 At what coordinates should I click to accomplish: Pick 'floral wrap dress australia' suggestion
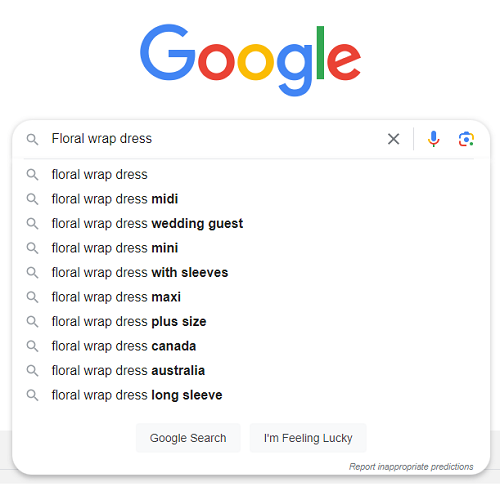pyautogui.click(x=251, y=370)
